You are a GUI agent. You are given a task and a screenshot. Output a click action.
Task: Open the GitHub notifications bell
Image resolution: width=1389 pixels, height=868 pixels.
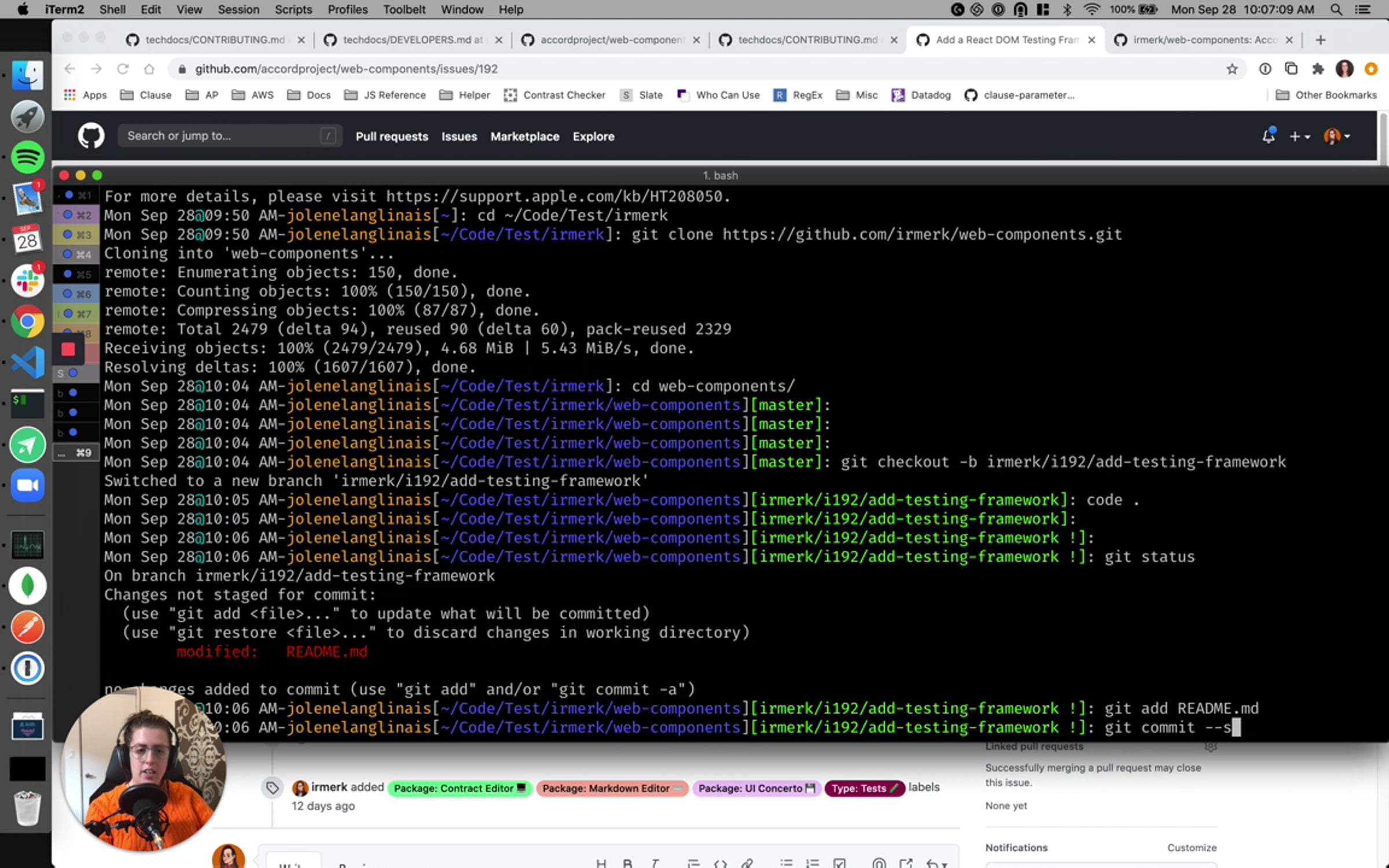coord(1268,137)
